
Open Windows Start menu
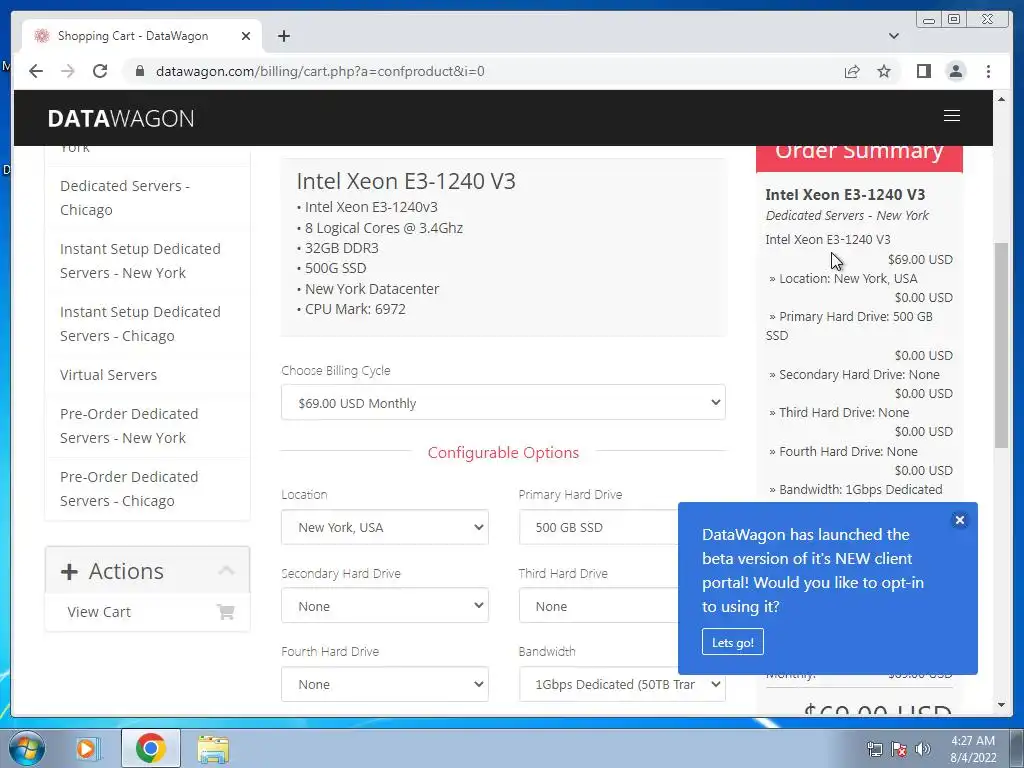coord(27,748)
